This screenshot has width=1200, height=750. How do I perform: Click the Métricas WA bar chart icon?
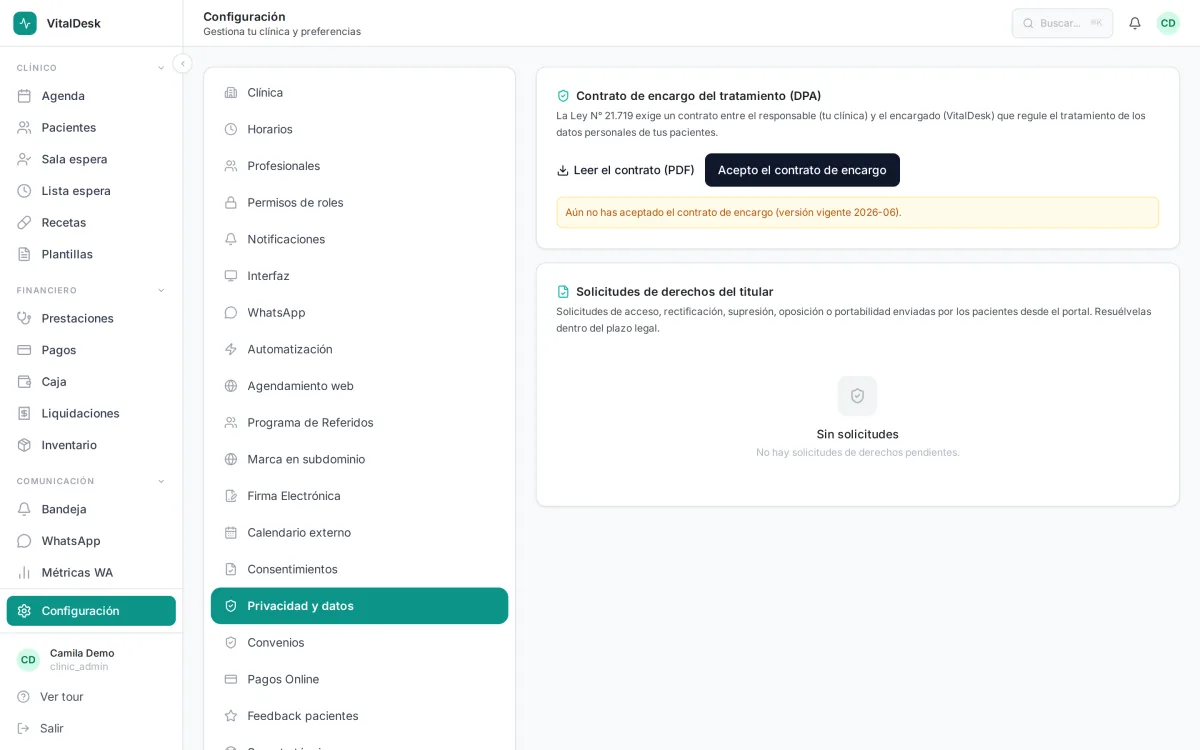pos(24,573)
